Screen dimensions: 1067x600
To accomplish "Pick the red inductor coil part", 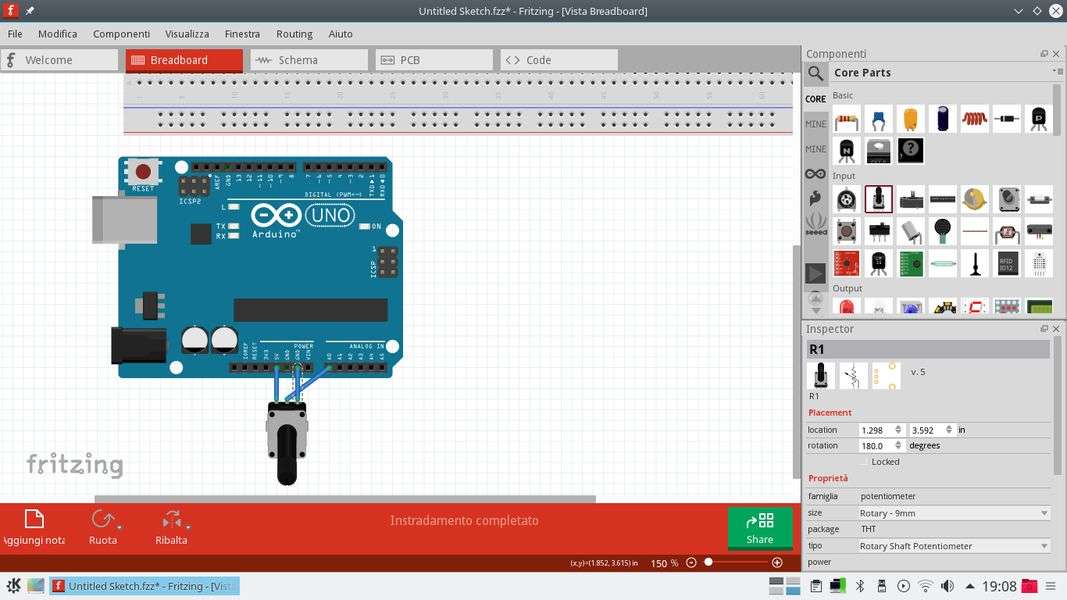I will tap(974, 119).
